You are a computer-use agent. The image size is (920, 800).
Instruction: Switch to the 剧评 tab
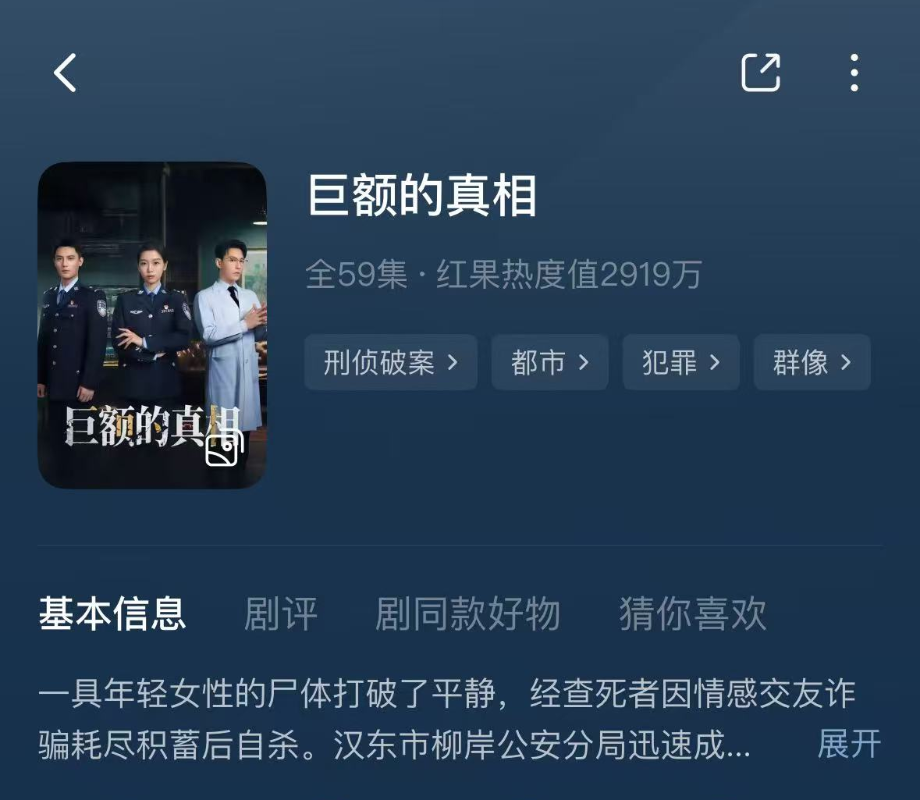[280, 614]
